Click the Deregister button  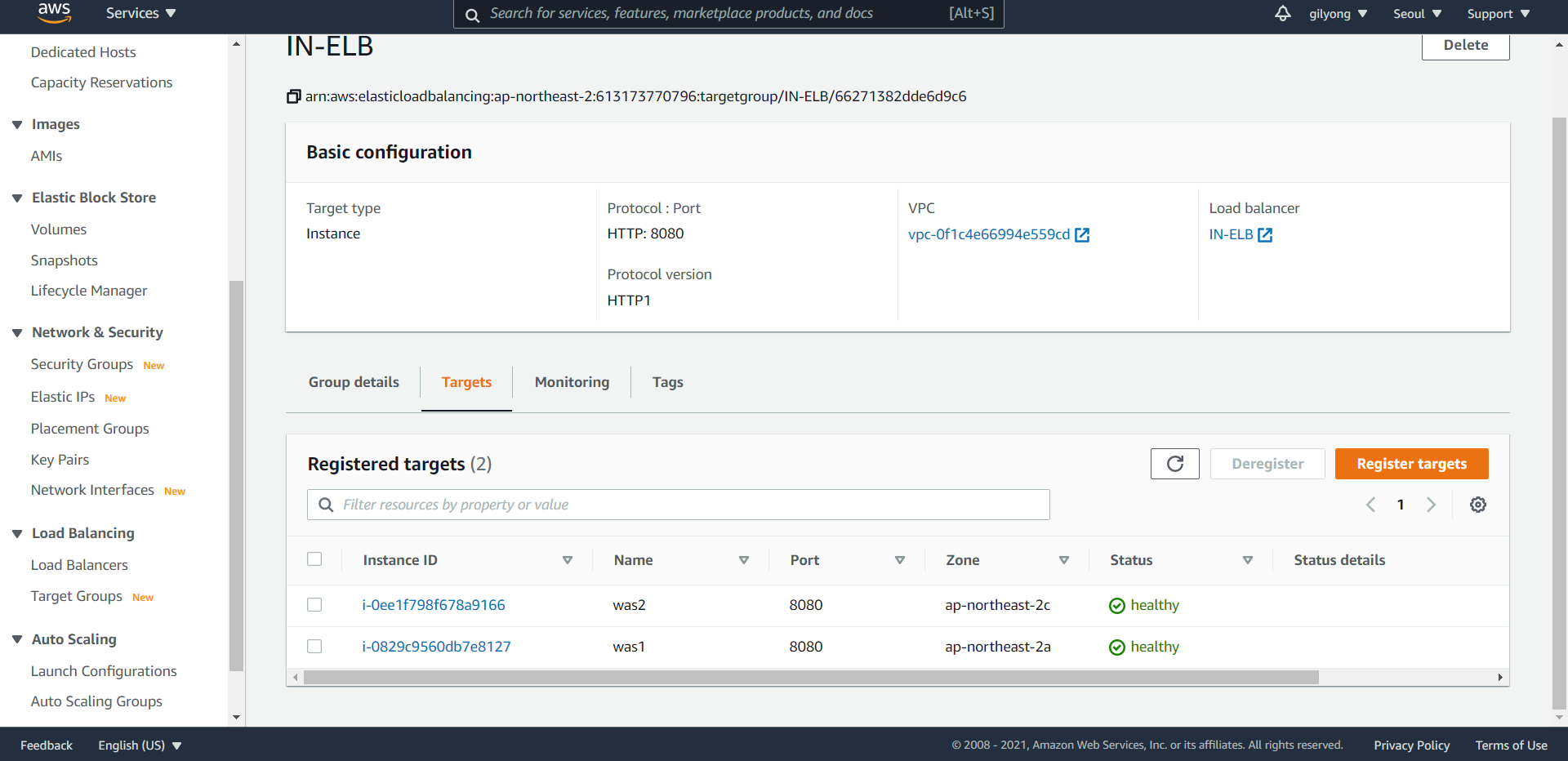(1267, 464)
